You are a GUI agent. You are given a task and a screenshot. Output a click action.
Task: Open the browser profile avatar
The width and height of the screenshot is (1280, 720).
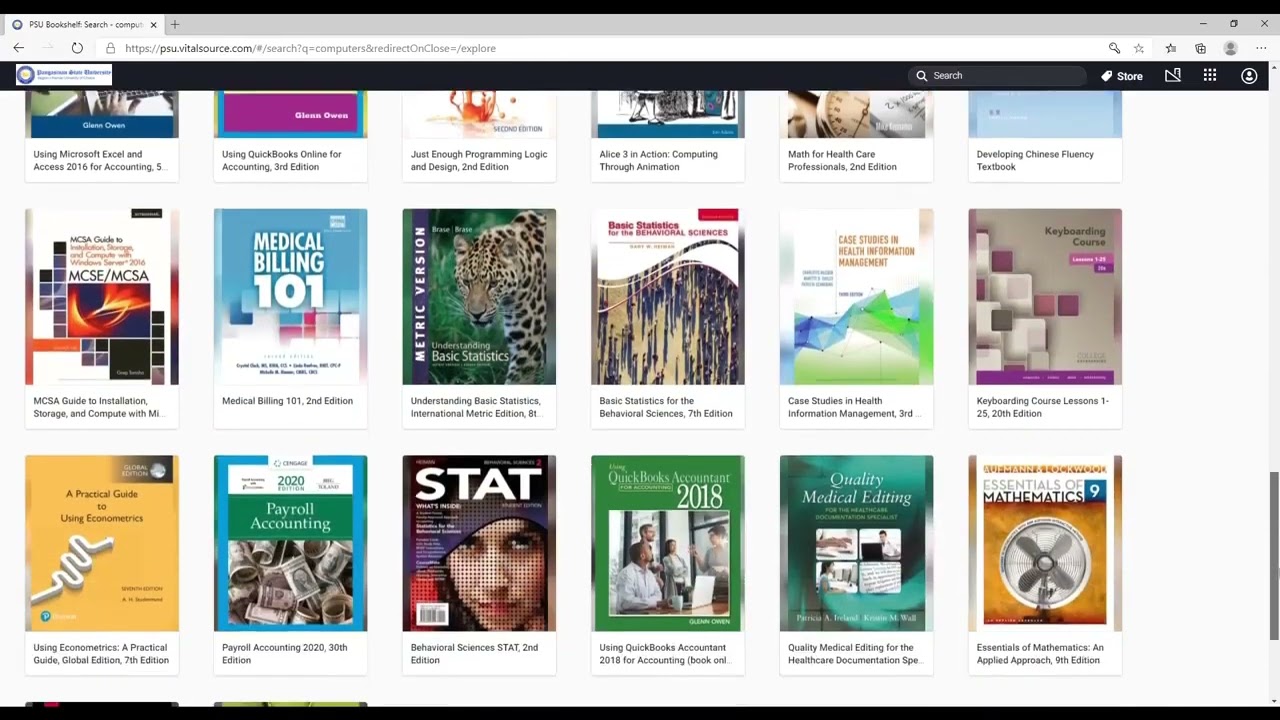click(x=1231, y=48)
